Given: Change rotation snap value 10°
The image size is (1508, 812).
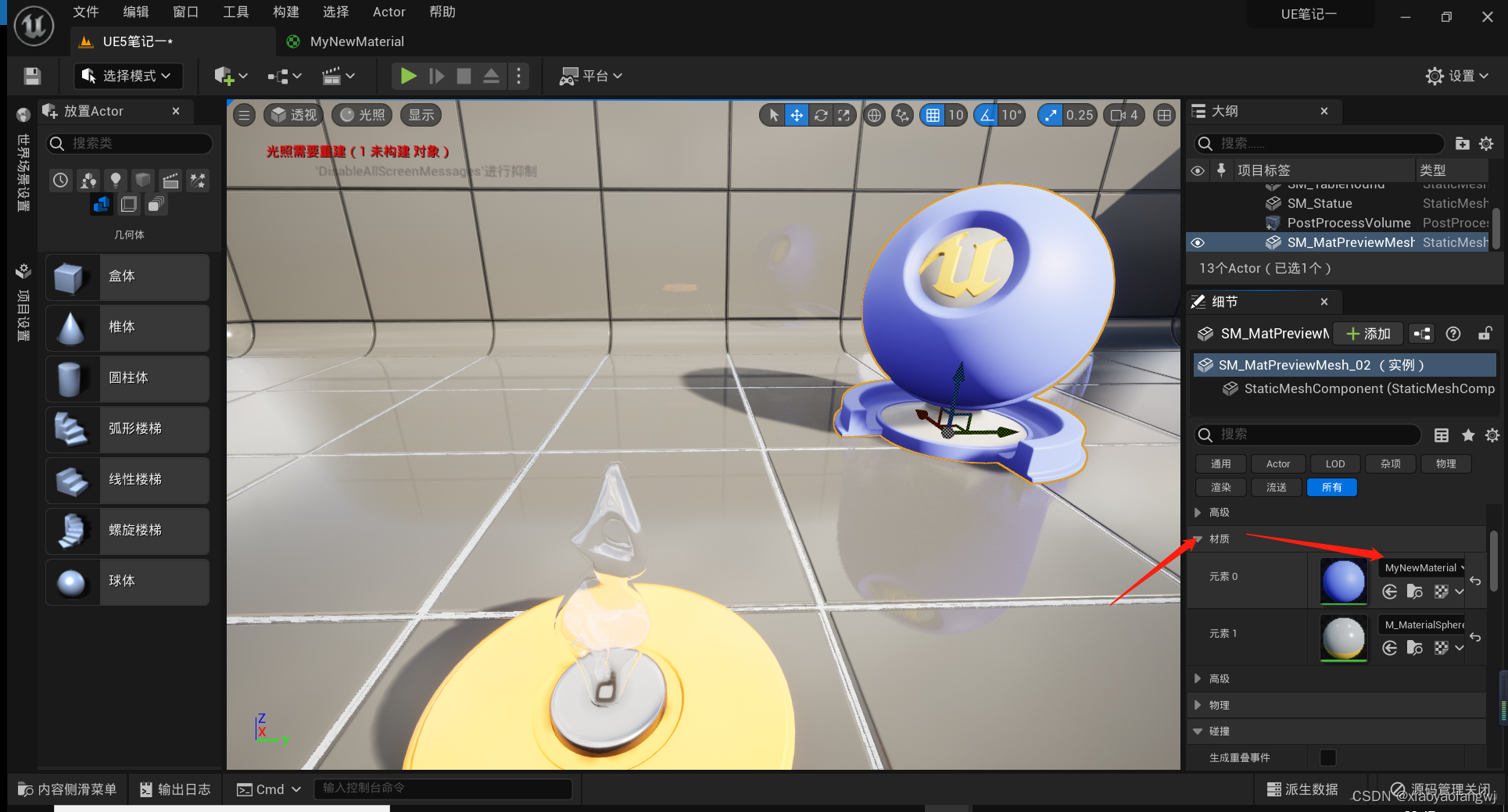Looking at the screenshot, I should click(x=1012, y=115).
